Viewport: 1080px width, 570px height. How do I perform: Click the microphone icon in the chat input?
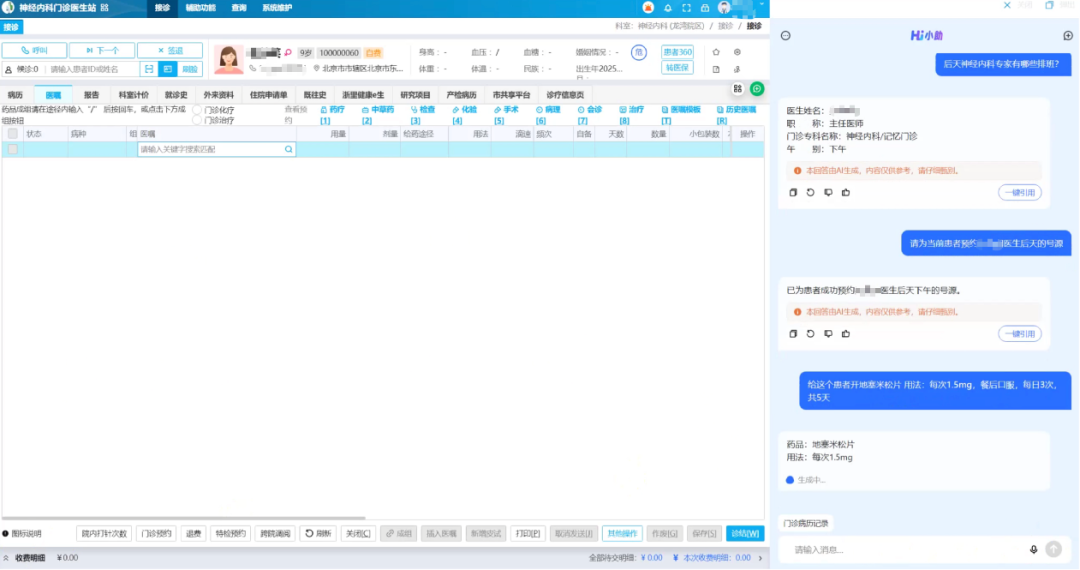pyautogui.click(x=1033, y=549)
